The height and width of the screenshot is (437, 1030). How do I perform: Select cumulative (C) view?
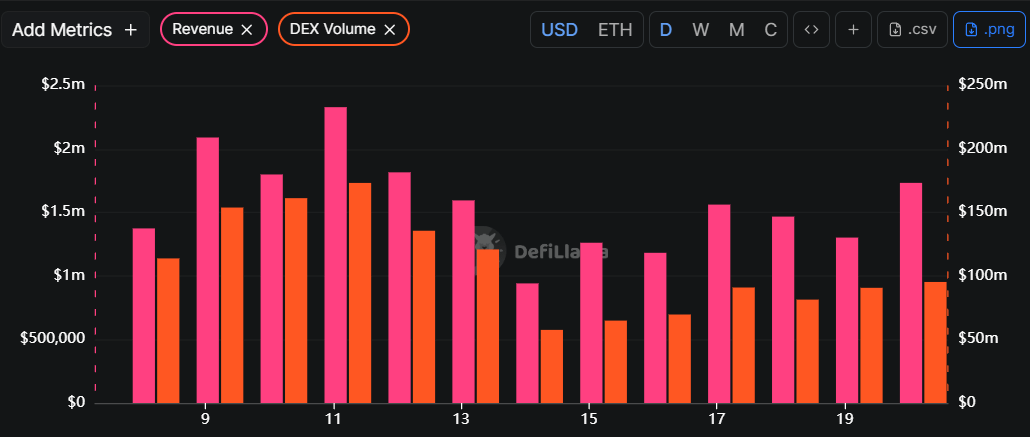tap(771, 30)
